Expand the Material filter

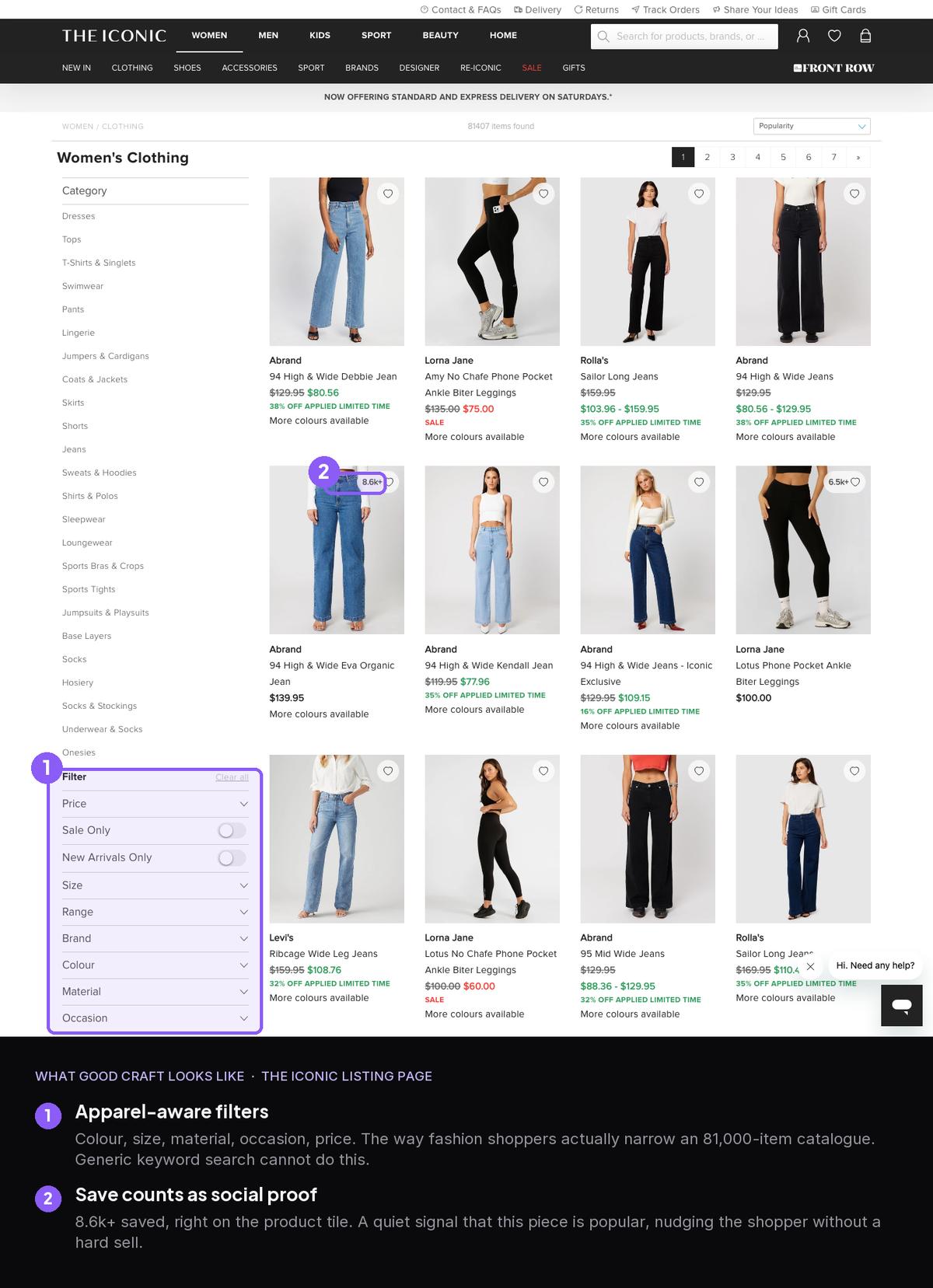click(155, 991)
